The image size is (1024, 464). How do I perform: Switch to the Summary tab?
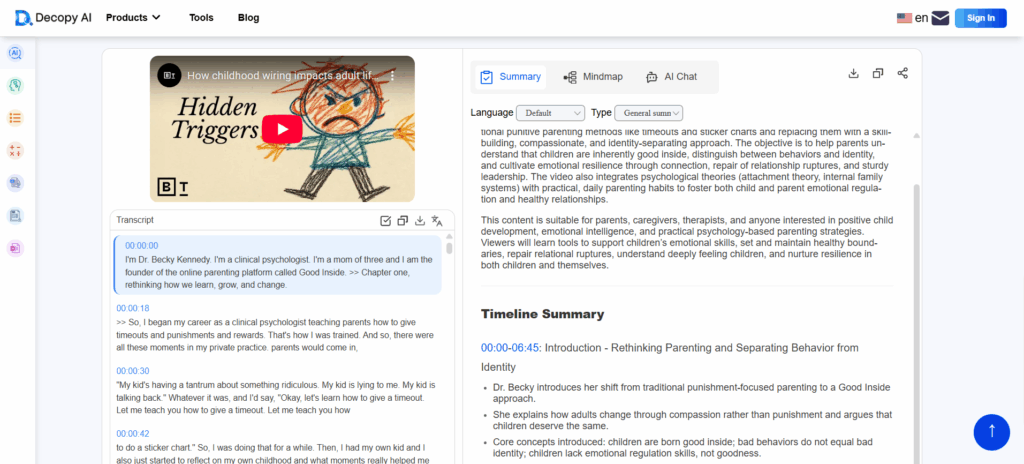click(511, 77)
